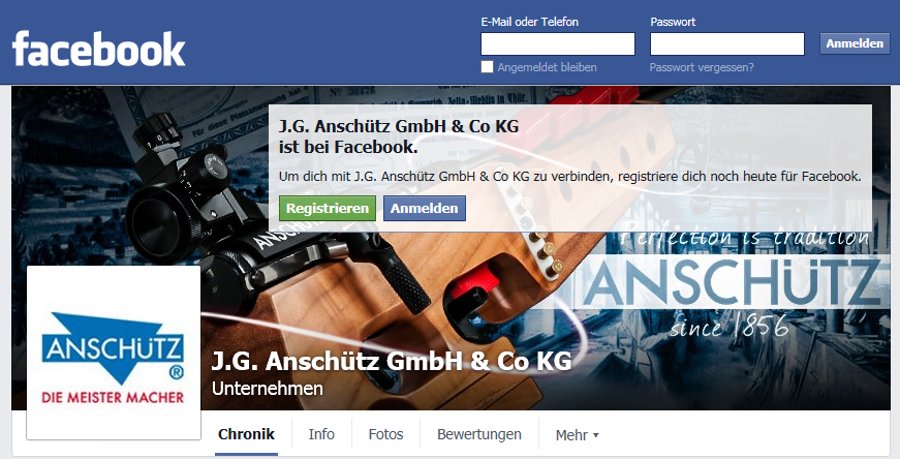Click the Anmelden button in top bar
Screen dimensions: 900x459
coord(855,44)
